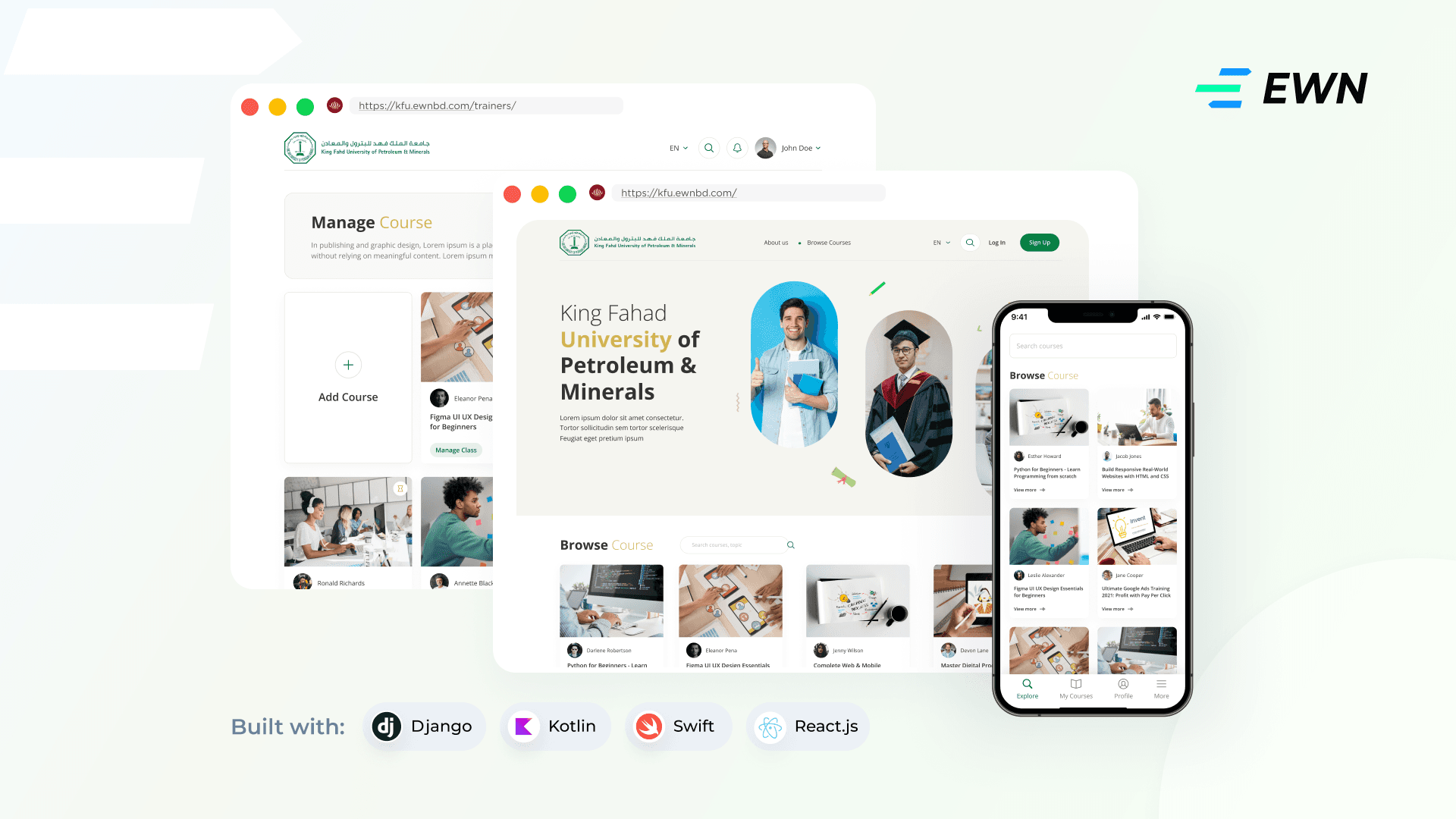Click the Add Course plus icon
This screenshot has width=1456, height=819.
coord(348,365)
